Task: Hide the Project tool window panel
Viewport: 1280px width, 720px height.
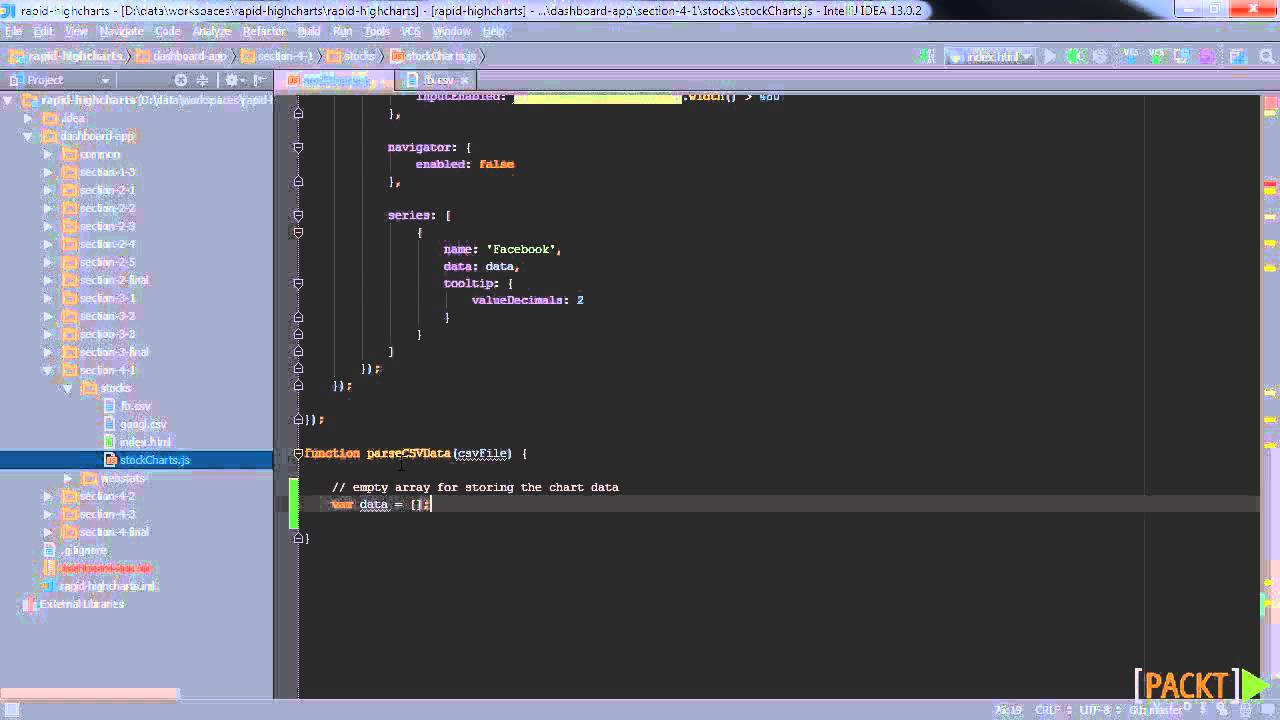Action: pyautogui.click(x=259, y=80)
